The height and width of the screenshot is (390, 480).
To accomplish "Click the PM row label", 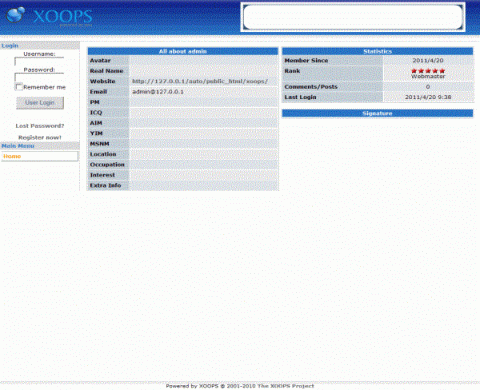I will click(x=95, y=102).
